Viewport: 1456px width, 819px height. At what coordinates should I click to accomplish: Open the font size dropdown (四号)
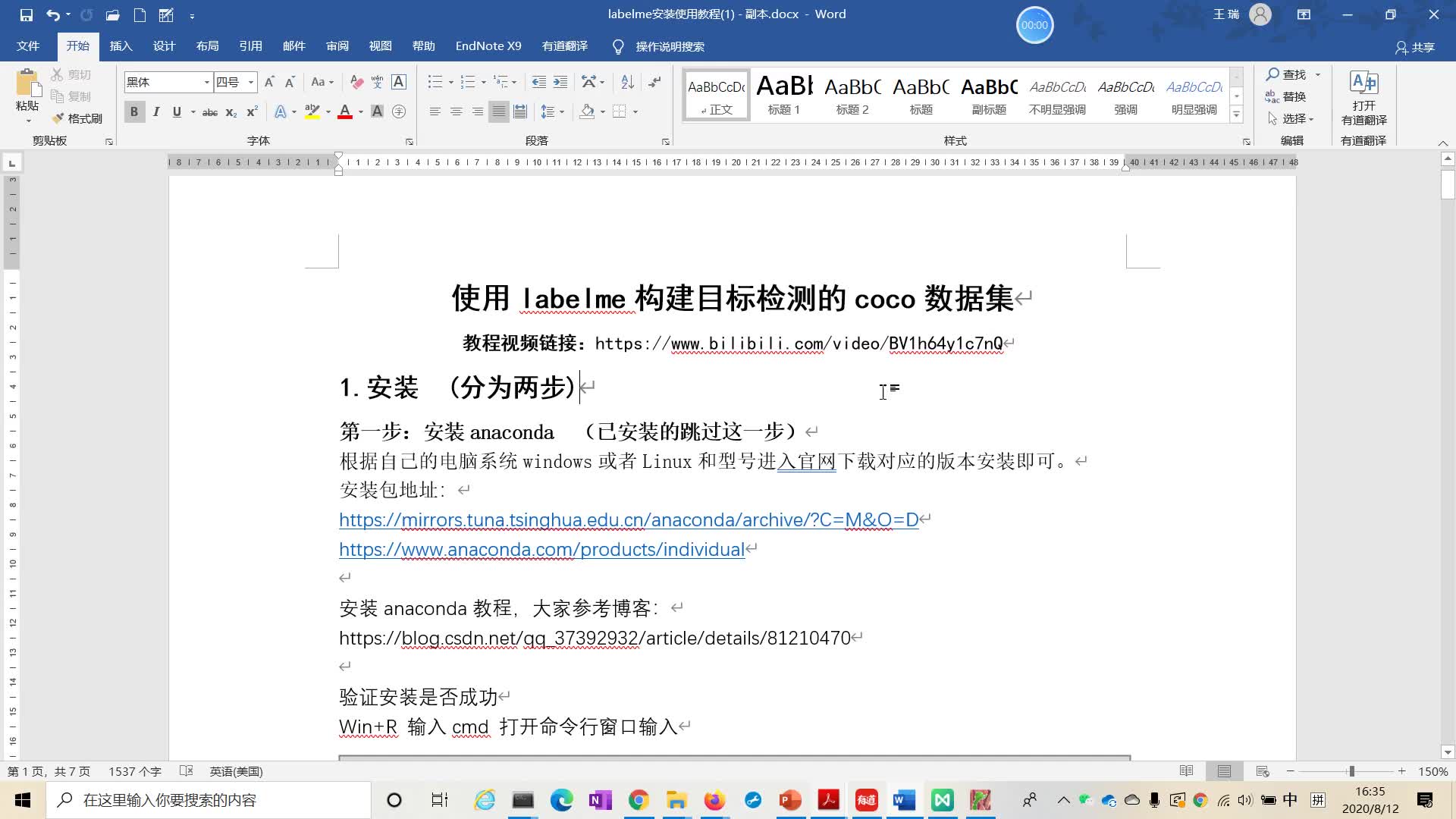point(251,82)
